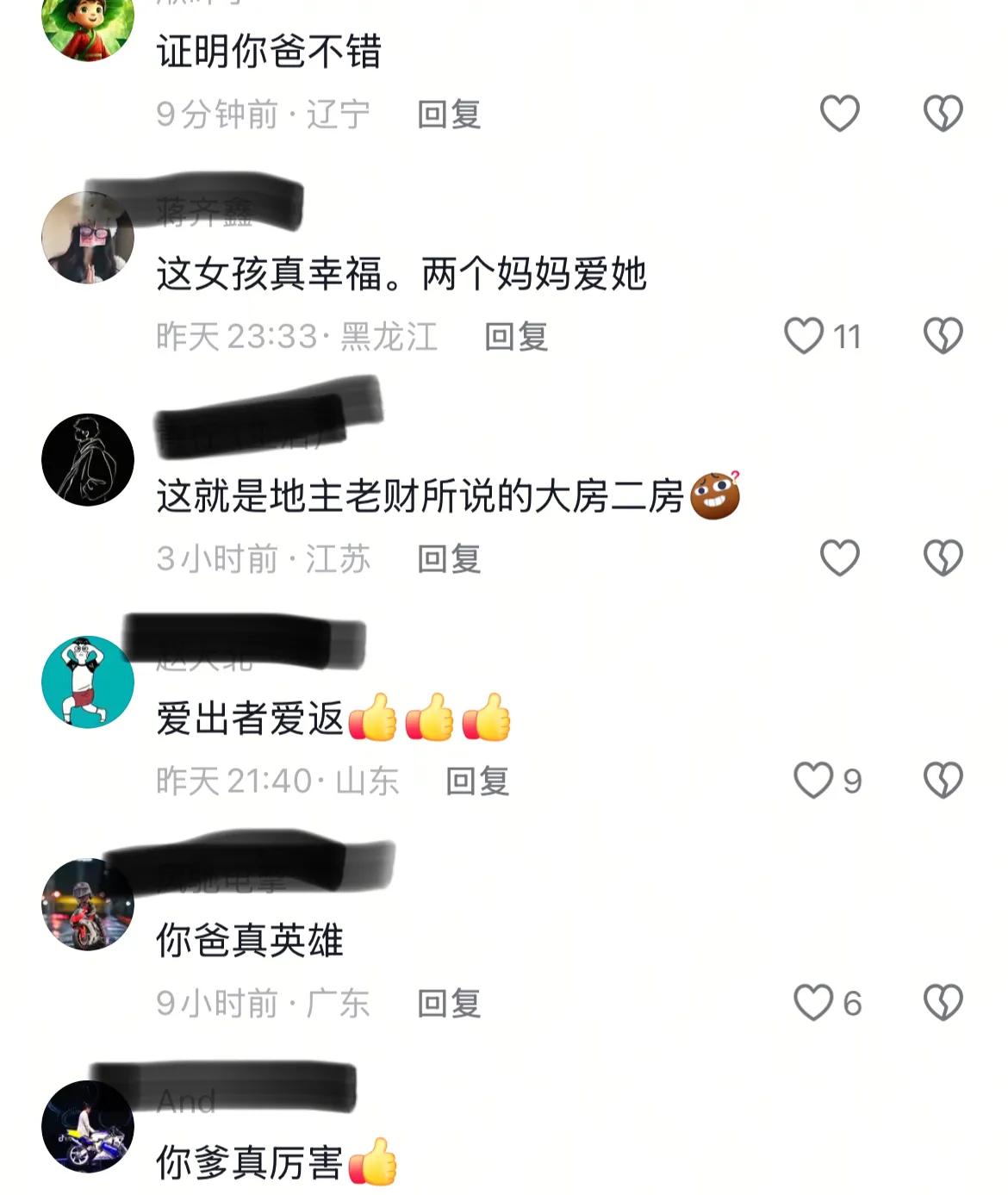
Task: Dislike the 爱出者爱返 comment
Action: [x=943, y=780]
